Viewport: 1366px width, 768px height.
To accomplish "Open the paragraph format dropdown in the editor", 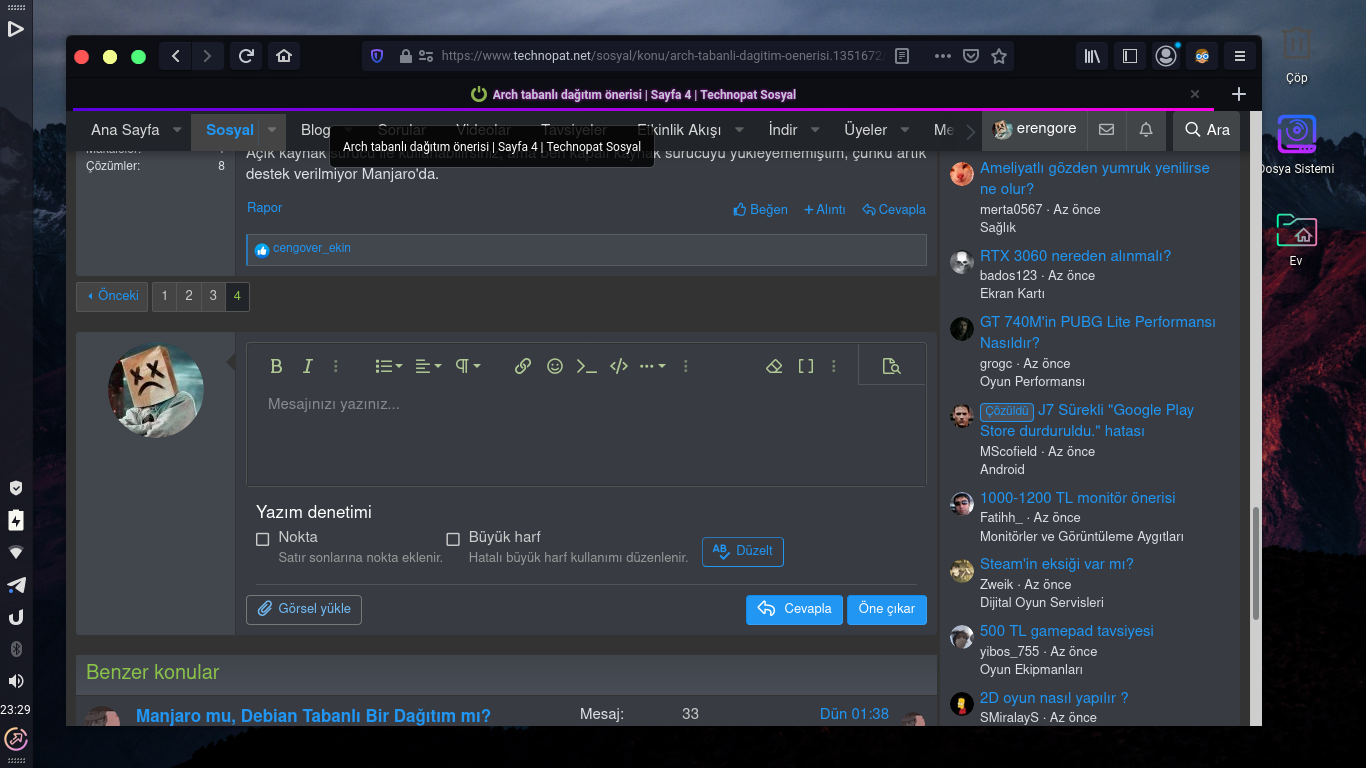I will pos(468,366).
